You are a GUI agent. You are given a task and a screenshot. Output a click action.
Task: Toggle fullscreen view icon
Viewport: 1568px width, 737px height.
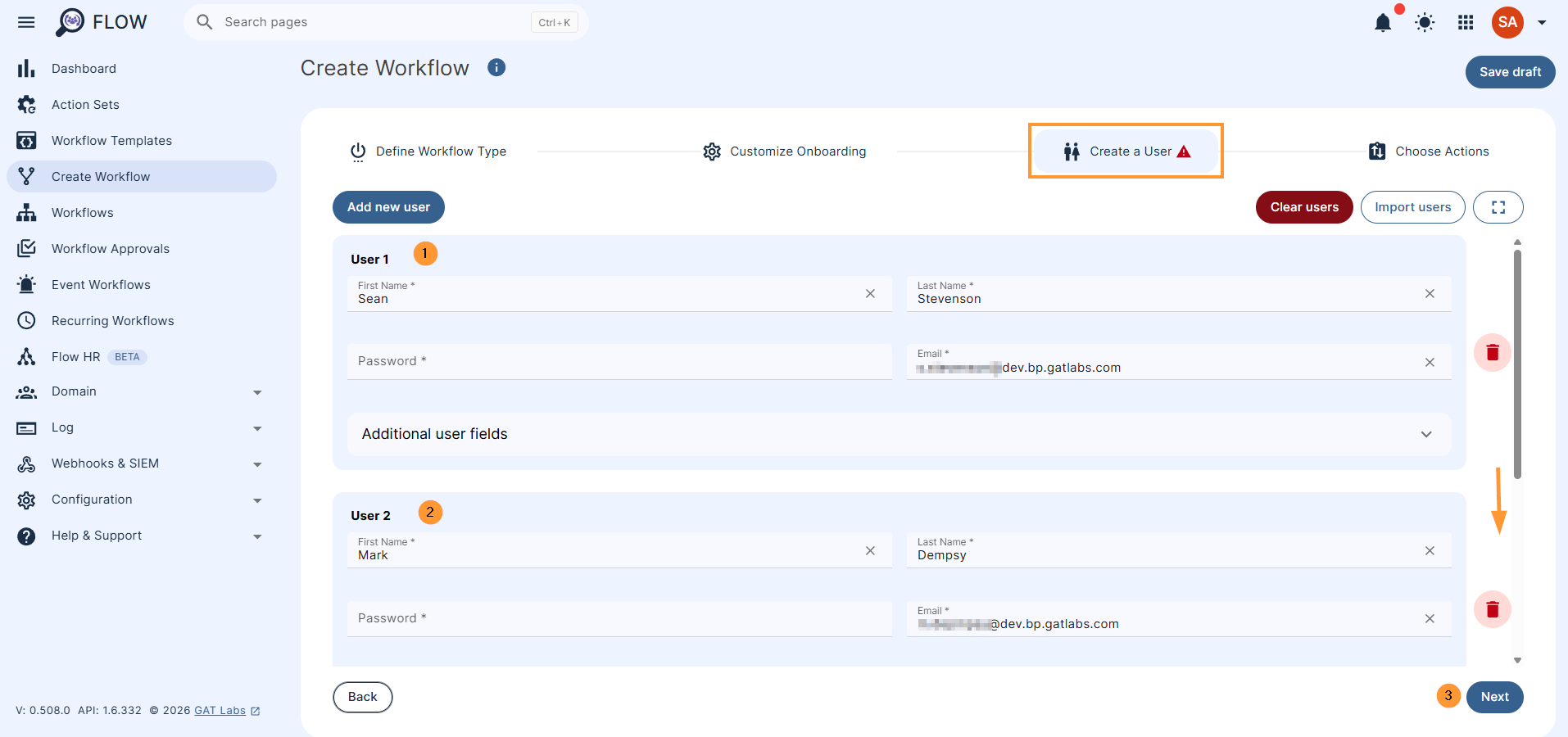(1498, 207)
